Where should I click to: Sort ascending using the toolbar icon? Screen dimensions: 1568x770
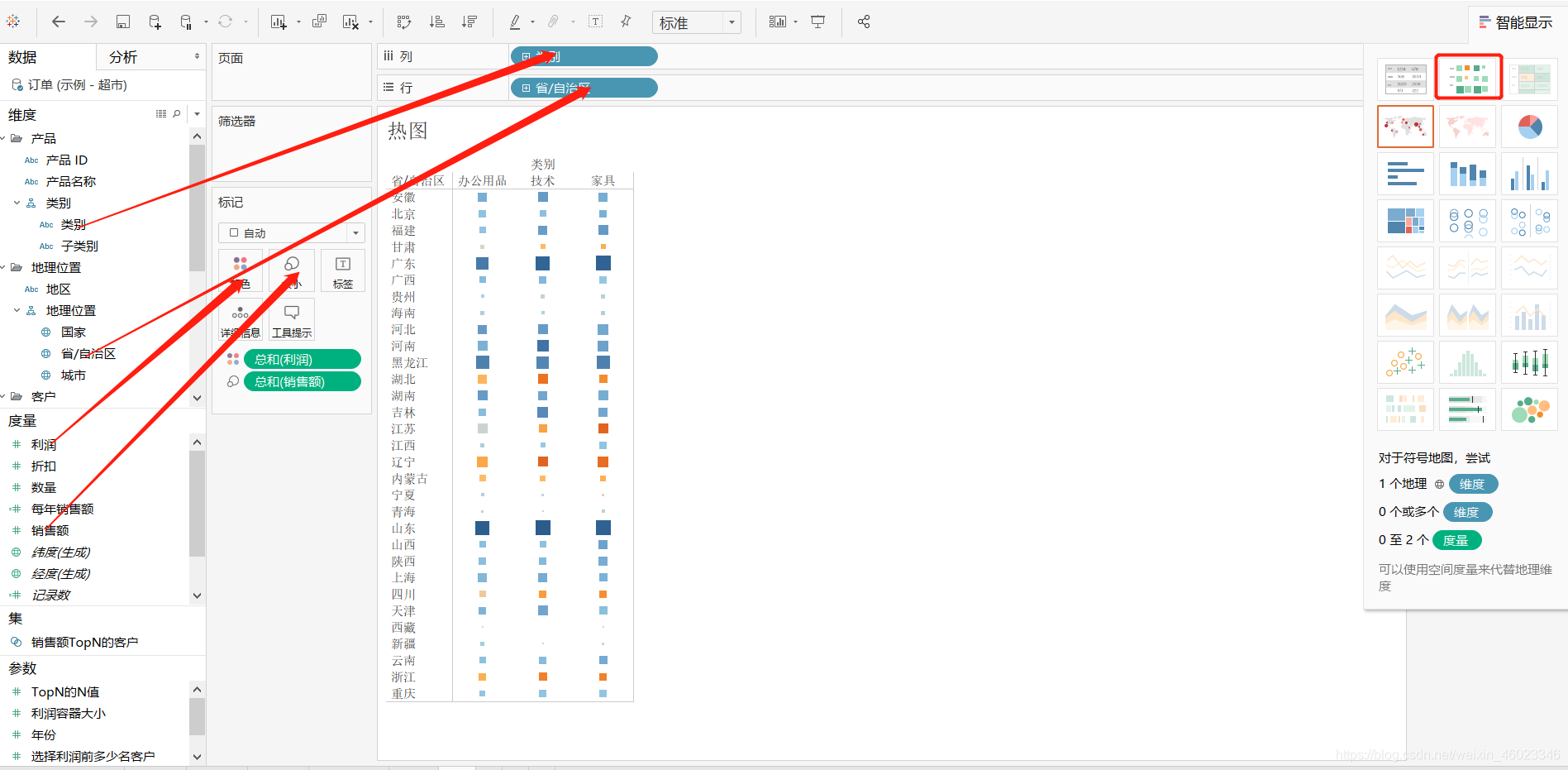[437, 22]
